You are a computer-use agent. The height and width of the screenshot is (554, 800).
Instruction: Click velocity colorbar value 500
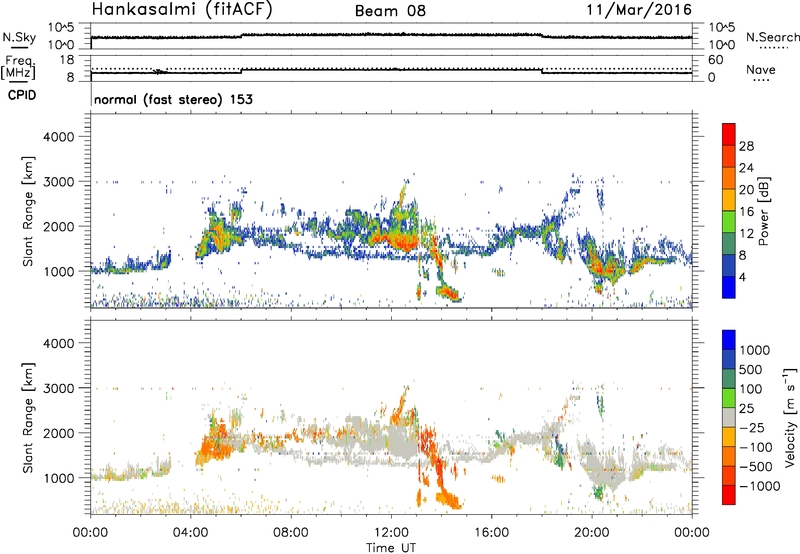[751, 369]
